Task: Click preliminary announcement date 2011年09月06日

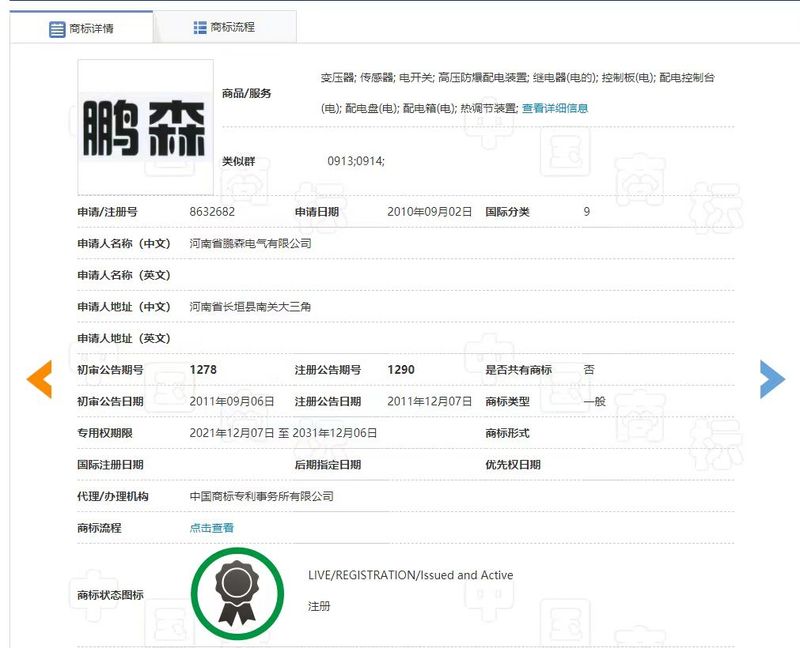Action: [x=232, y=401]
